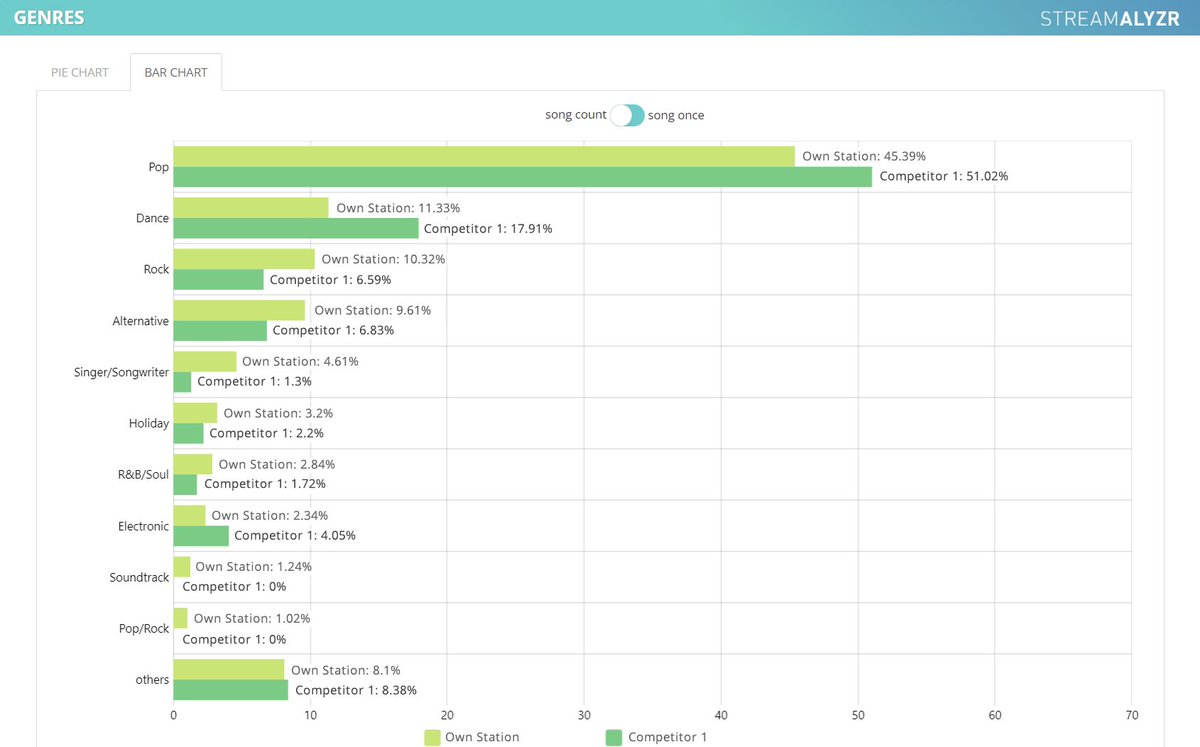
Task: Click 'Competitor 1: 6.83%' data label
Action: [x=334, y=331]
